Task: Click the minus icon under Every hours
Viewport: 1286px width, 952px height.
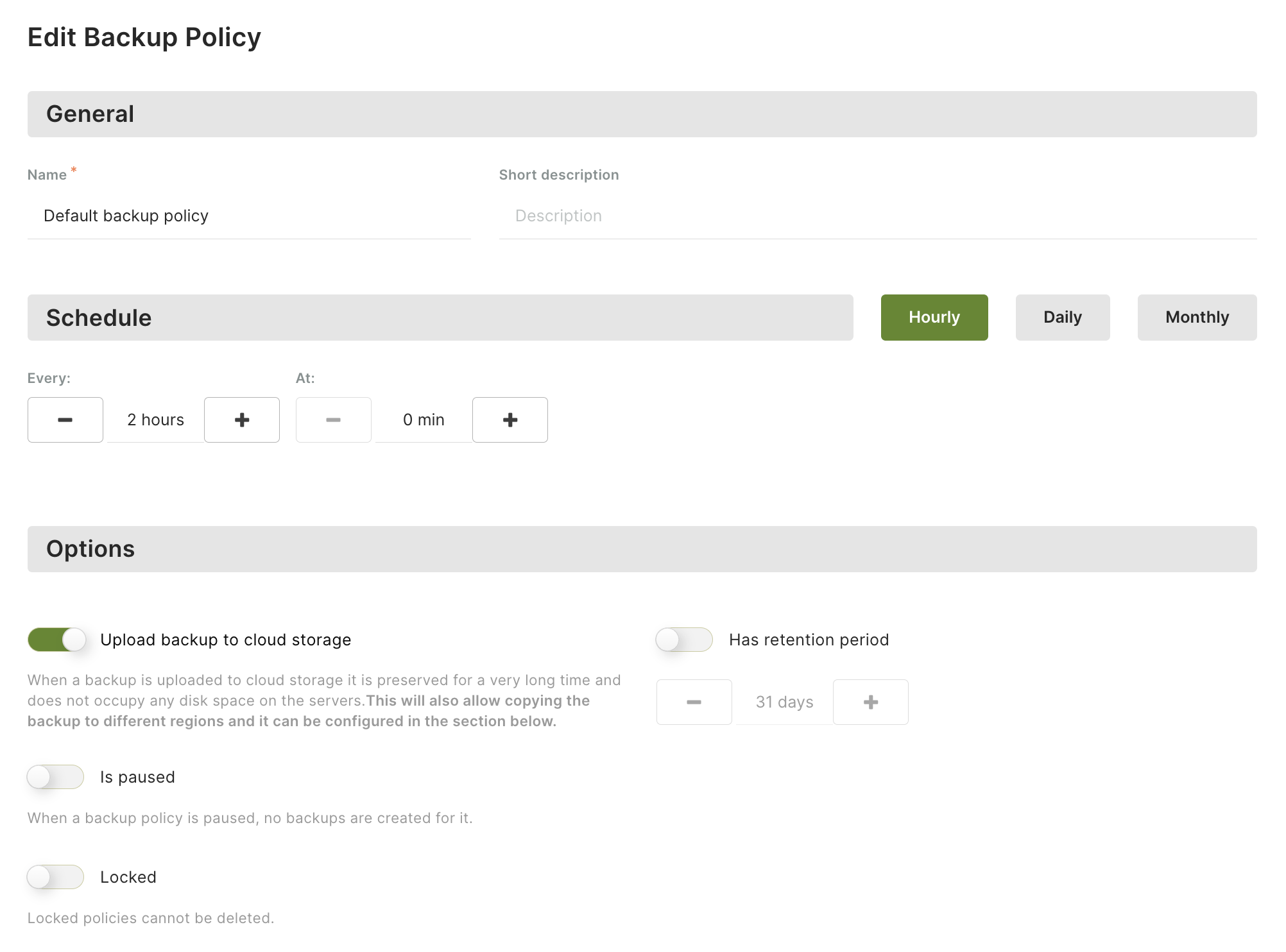Action: (x=65, y=420)
